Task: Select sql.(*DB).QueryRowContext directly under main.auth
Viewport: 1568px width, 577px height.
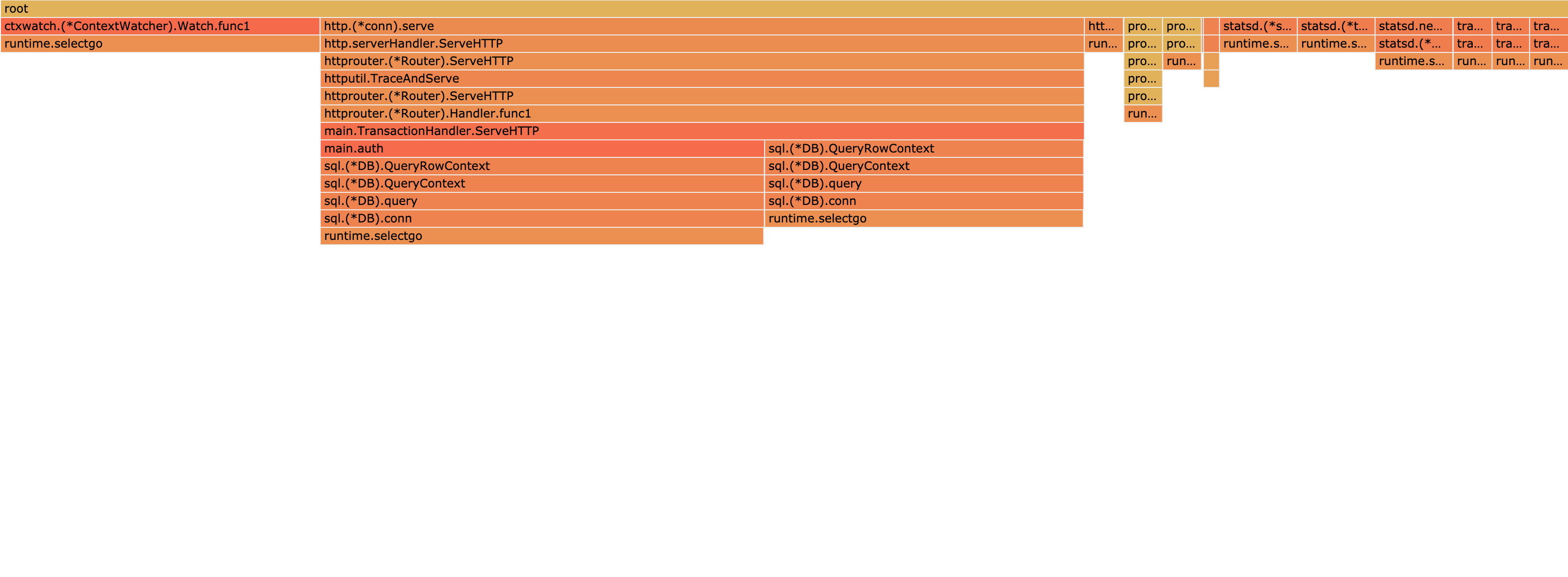Action: coord(542,166)
